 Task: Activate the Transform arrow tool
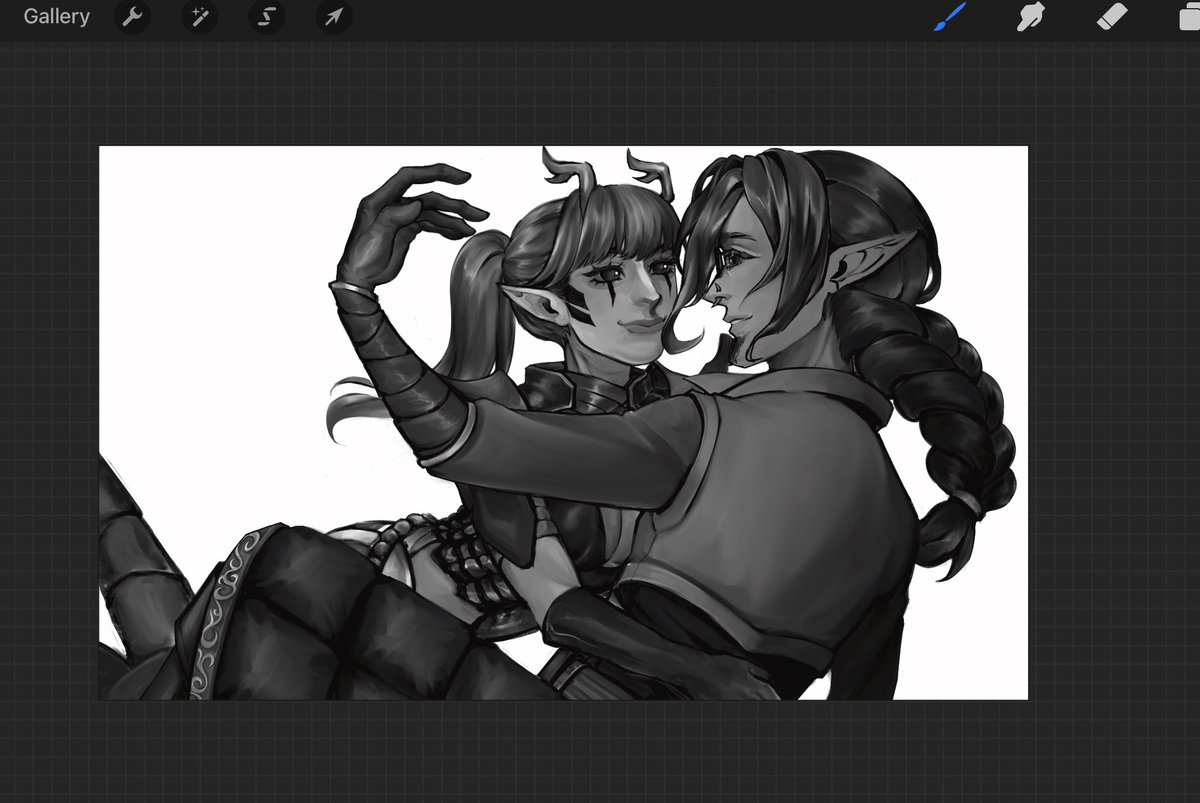[334, 17]
